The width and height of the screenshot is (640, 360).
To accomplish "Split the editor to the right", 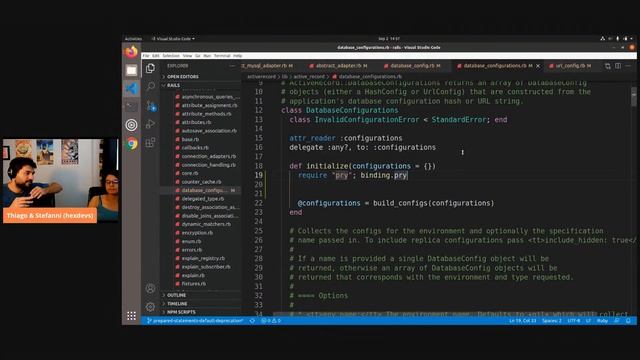I will click(618, 66).
